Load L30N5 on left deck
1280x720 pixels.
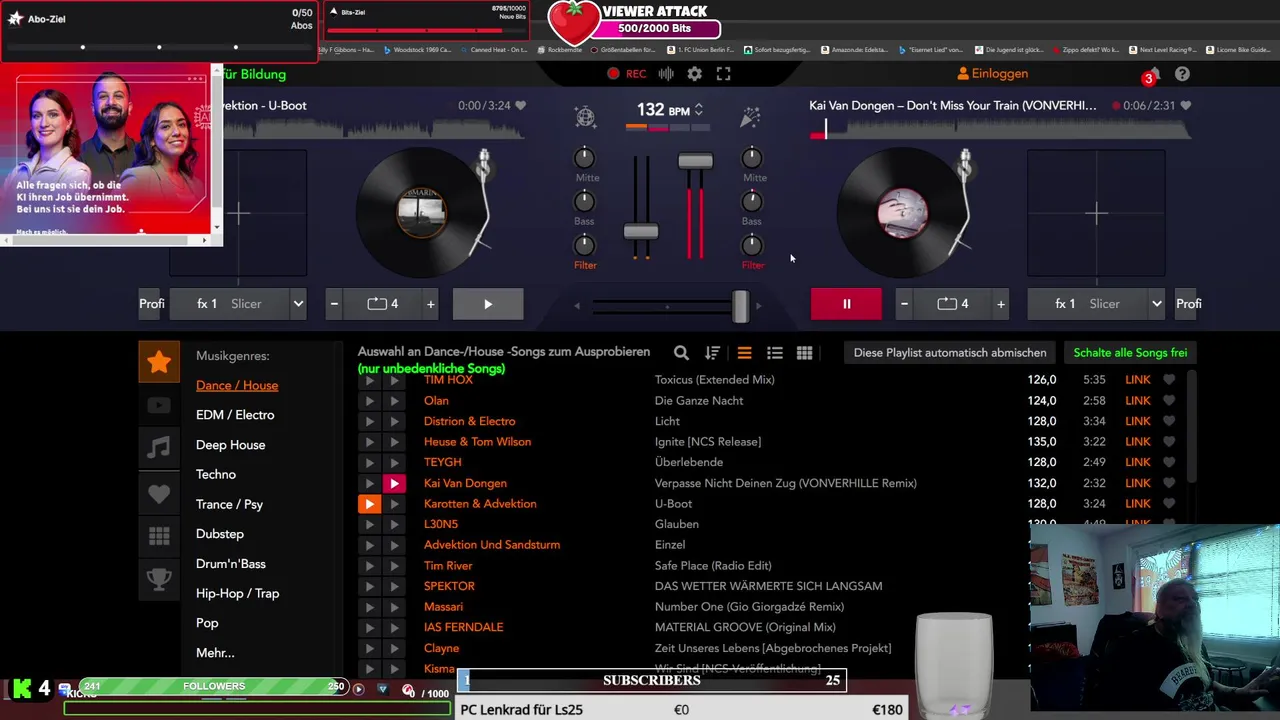(x=369, y=524)
